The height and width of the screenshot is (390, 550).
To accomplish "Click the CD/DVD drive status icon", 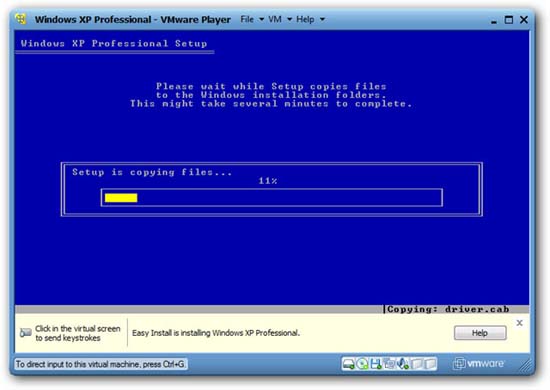I will point(362,364).
